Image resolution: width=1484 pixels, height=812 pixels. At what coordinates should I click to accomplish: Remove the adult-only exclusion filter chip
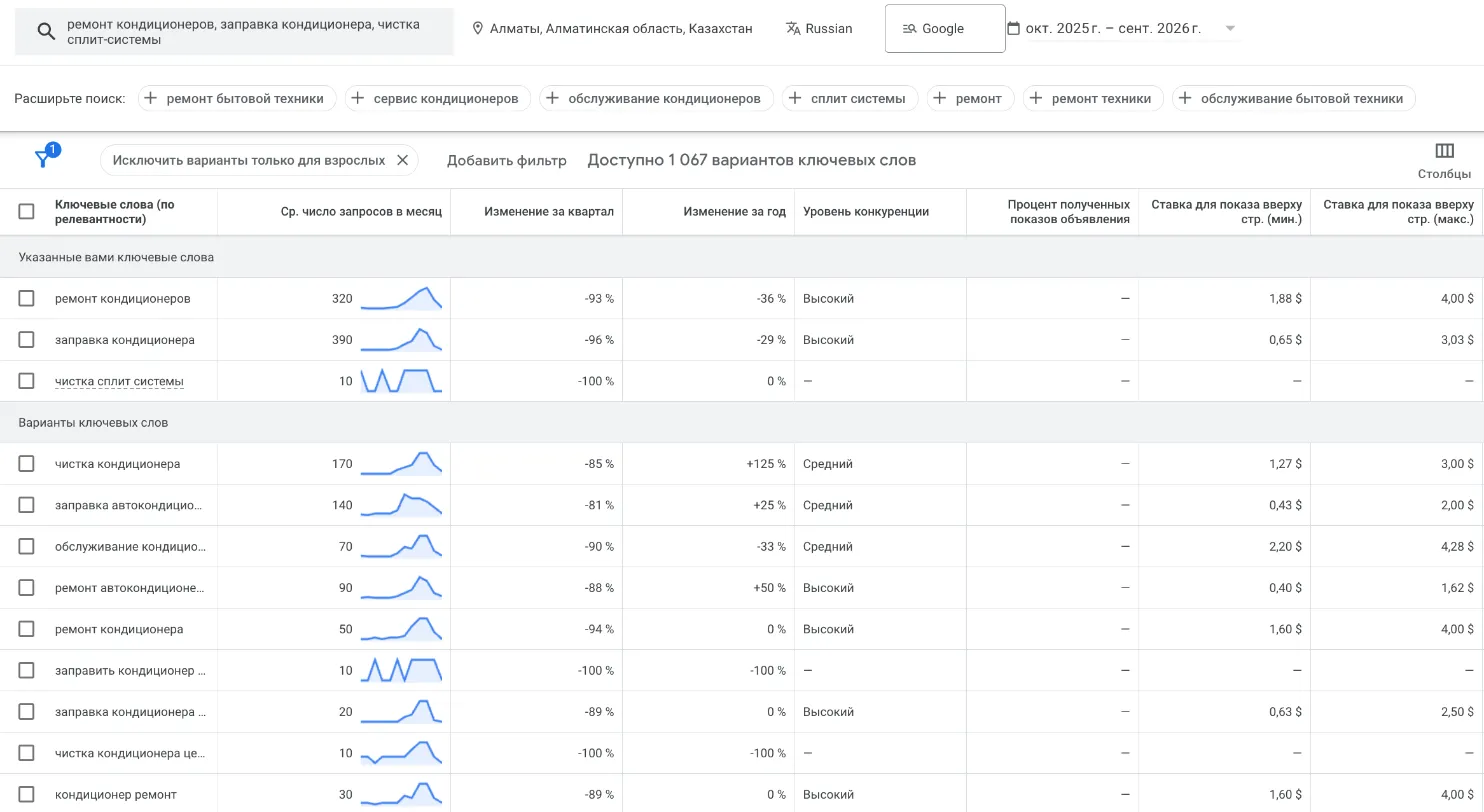coord(402,160)
